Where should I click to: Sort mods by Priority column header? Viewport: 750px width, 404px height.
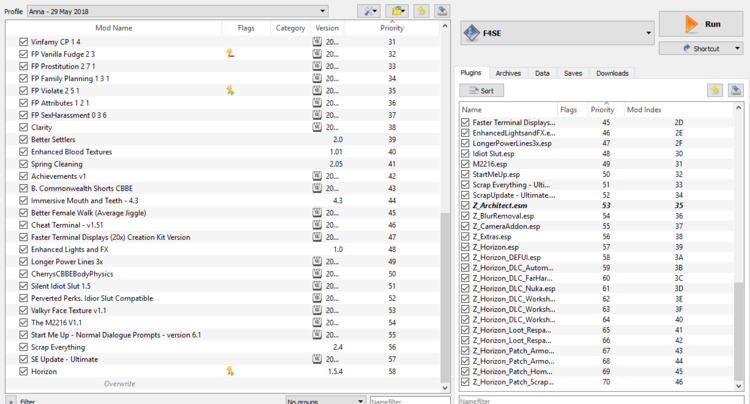tap(392, 28)
